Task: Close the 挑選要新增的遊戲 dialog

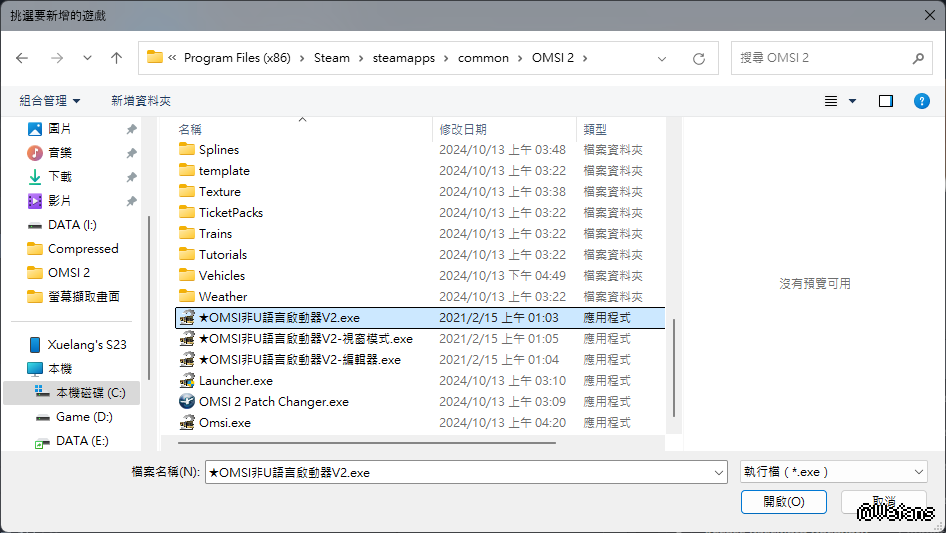Action: pyautogui.click(x=930, y=15)
